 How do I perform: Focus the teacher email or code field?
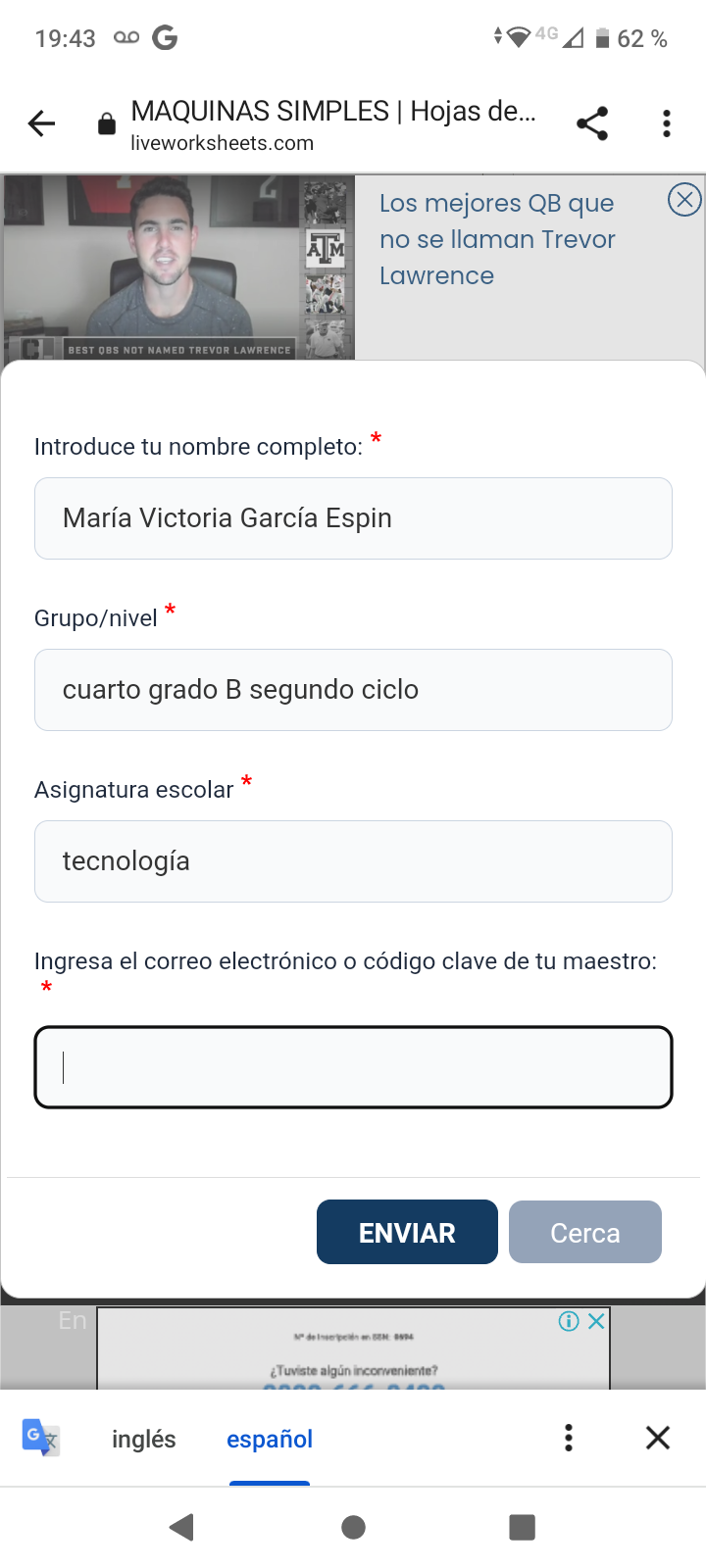pos(353,1067)
